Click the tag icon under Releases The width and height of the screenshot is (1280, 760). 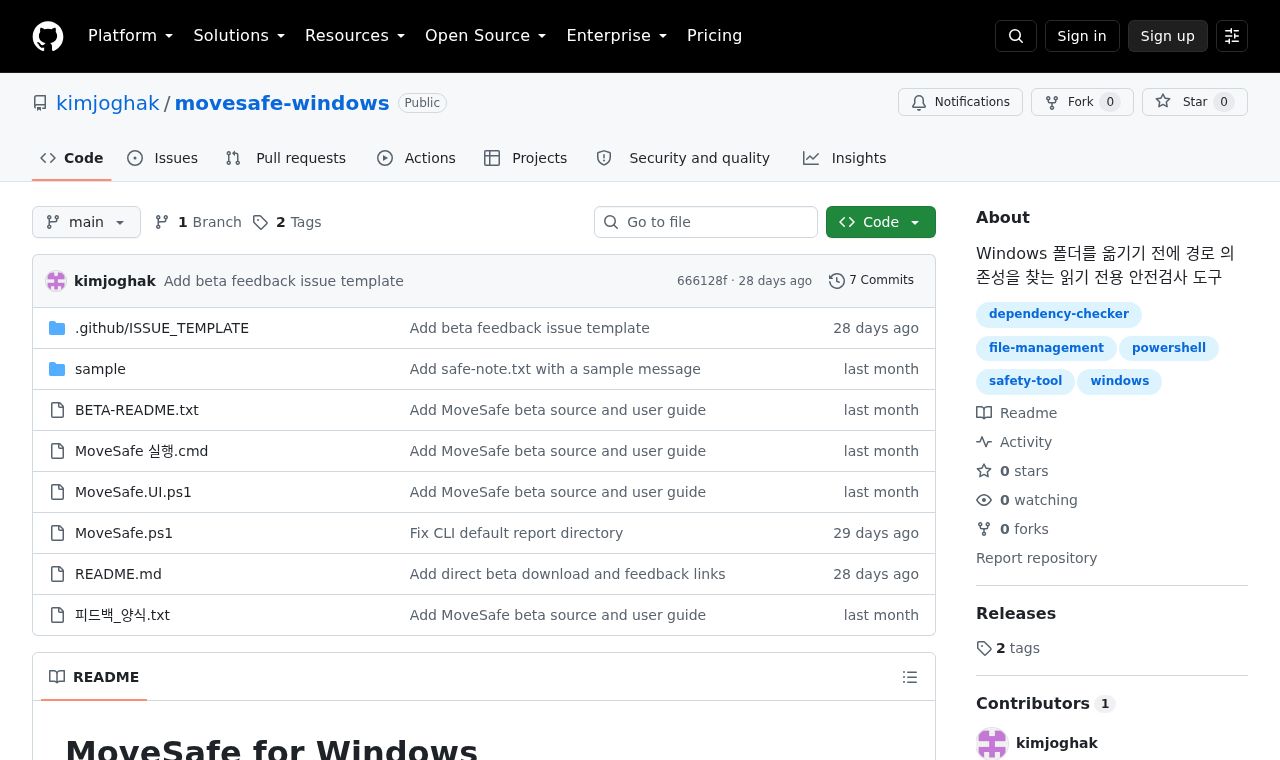(x=984, y=648)
